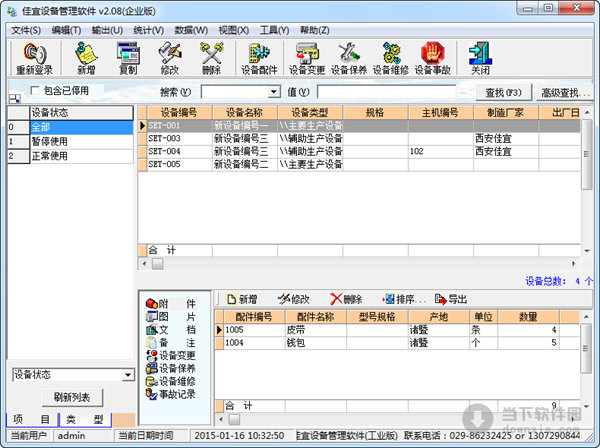Click the small panel toggle icon above 设备状态 list
The width and height of the screenshot is (600, 448).
pyautogui.click(x=15, y=99)
